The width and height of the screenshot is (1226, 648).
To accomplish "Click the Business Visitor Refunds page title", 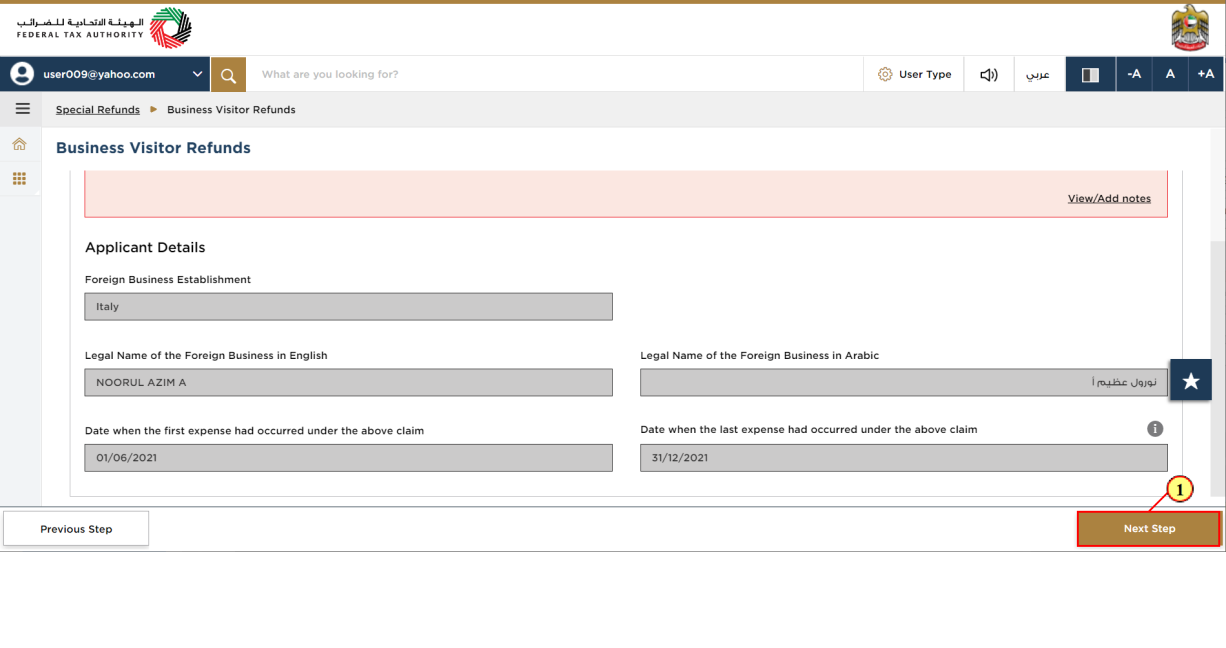I will [x=153, y=148].
